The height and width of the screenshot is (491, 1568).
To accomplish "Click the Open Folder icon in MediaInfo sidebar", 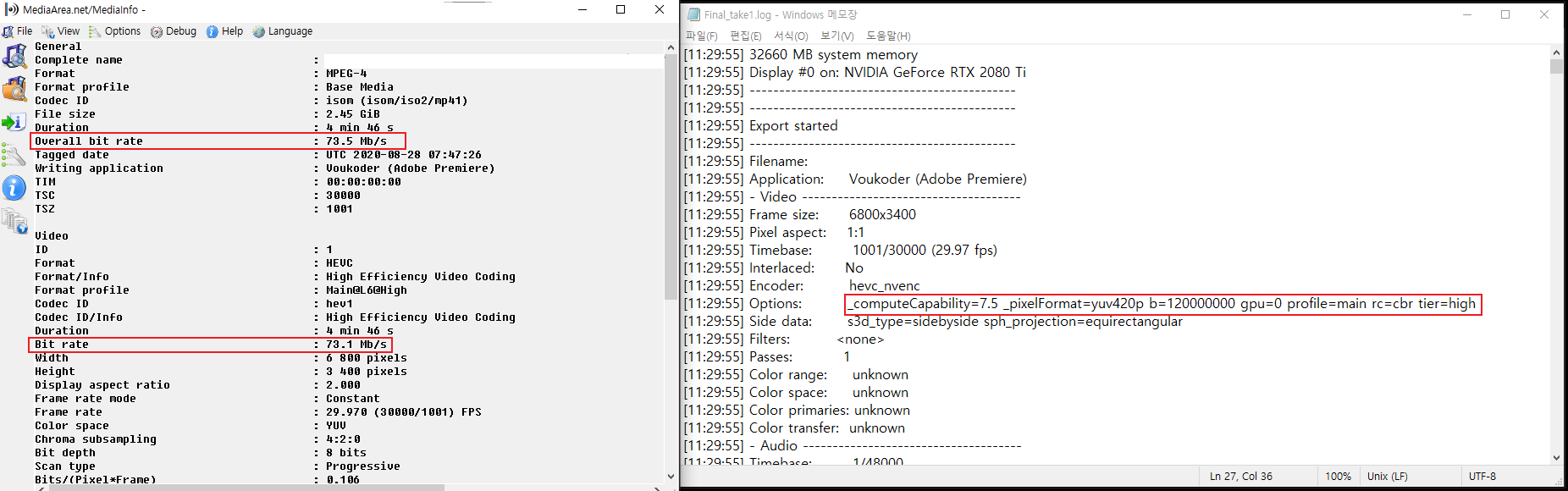I will pyautogui.click(x=14, y=89).
